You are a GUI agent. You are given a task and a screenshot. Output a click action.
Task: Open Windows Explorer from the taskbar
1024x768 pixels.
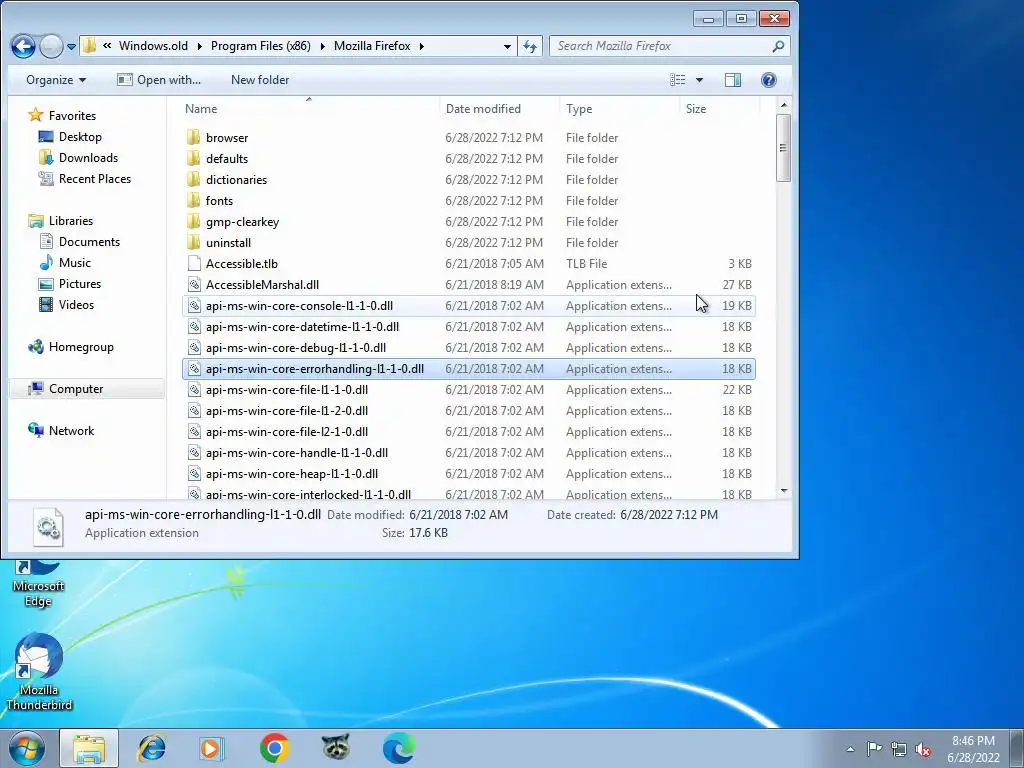point(89,748)
